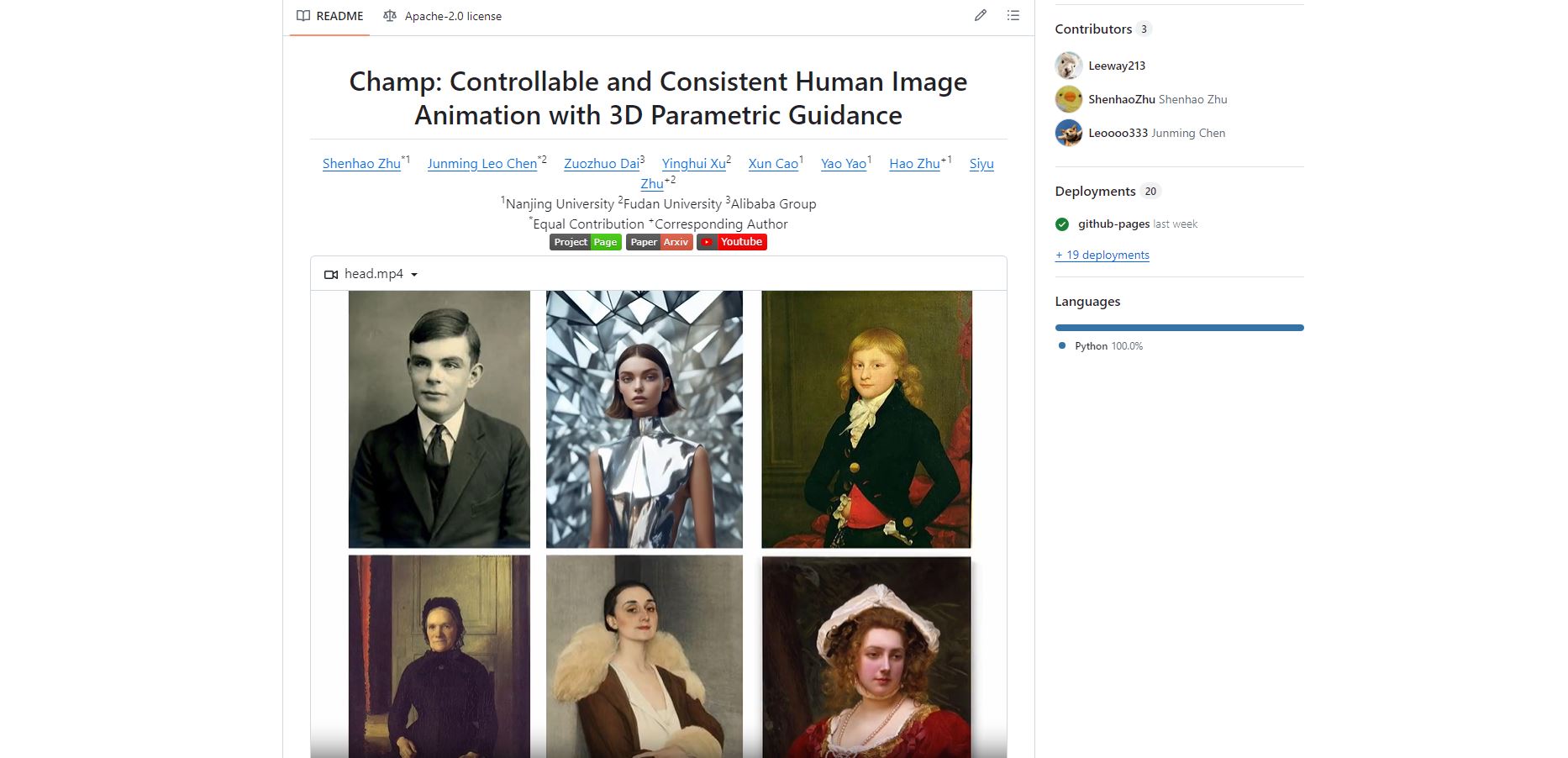
Task: Show the + 19 deployments link
Action: [x=1102, y=255]
